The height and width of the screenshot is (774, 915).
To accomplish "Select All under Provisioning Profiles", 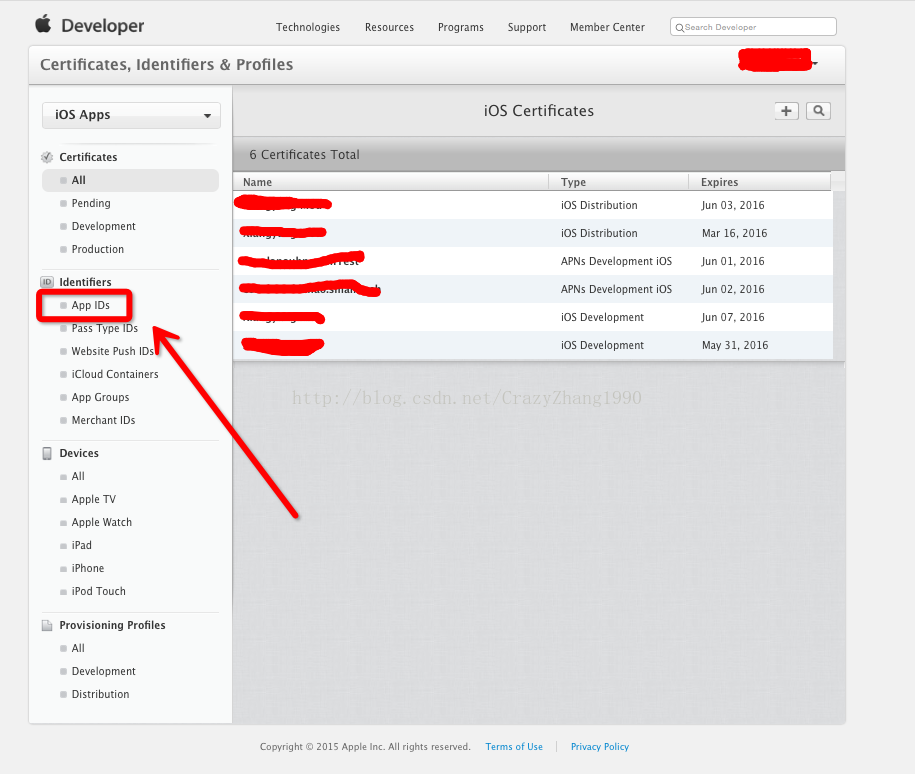I will [78, 649].
